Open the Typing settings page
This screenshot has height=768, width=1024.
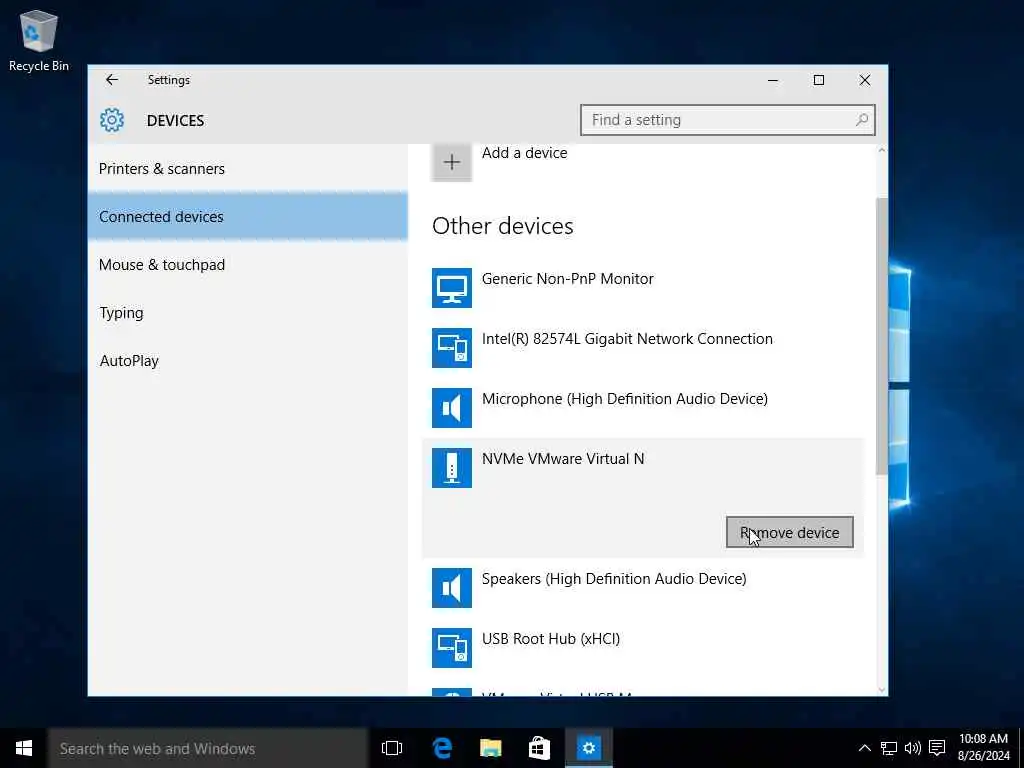[x=248, y=313]
